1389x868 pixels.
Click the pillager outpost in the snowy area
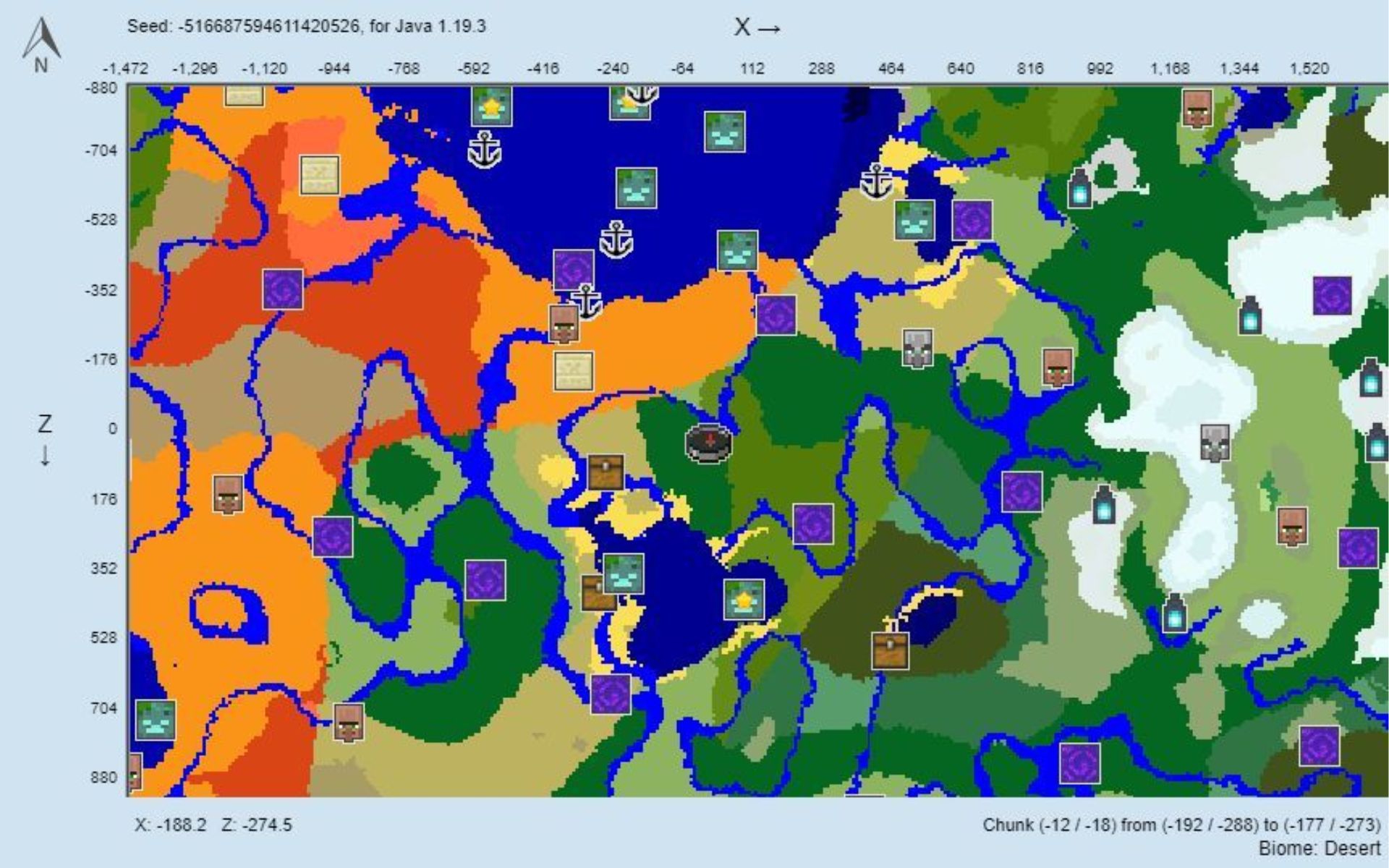pyautogui.click(x=1215, y=443)
